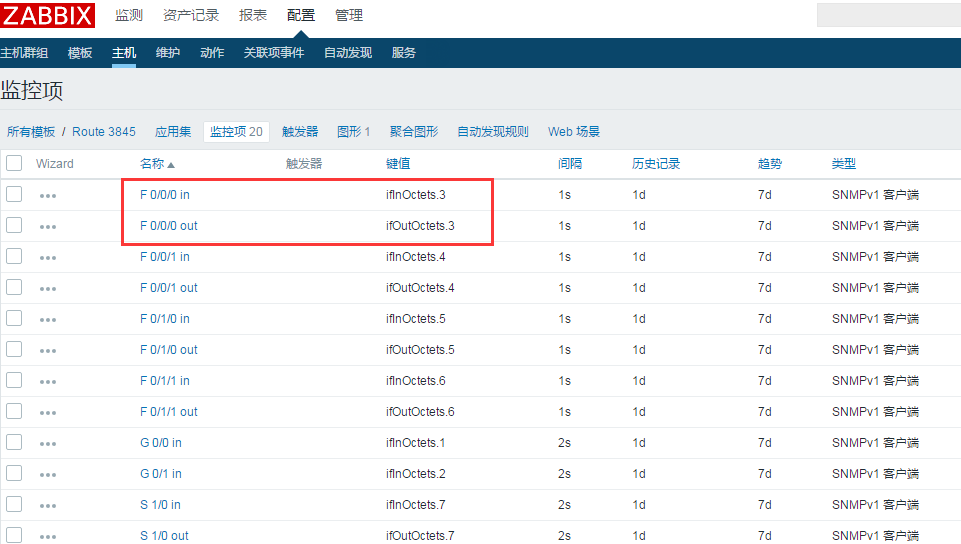Open wizard dots menu for F 0/0/0 in
The height and width of the screenshot is (544, 961).
pos(48,196)
